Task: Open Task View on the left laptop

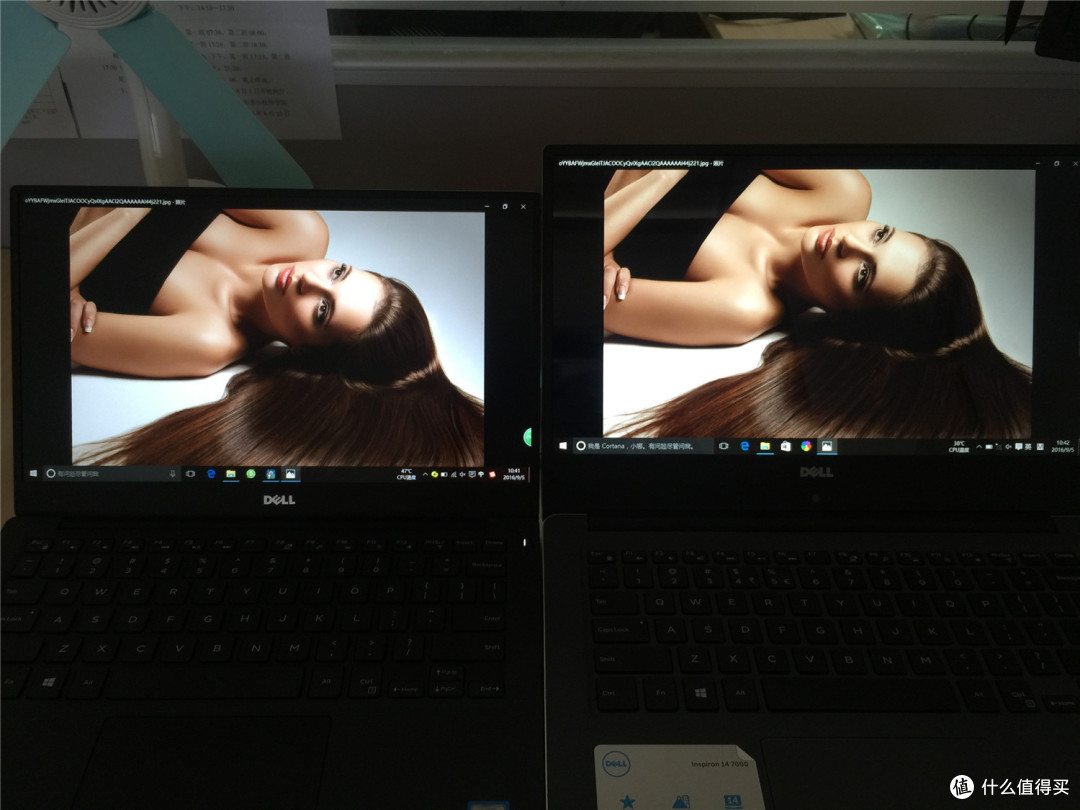Action: [191, 474]
